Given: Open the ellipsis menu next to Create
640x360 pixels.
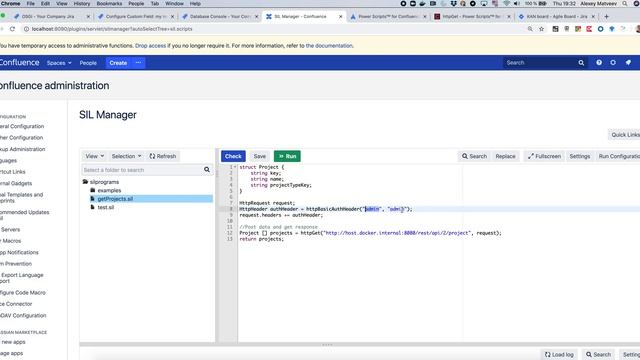Looking at the screenshot, I should click(138, 63).
